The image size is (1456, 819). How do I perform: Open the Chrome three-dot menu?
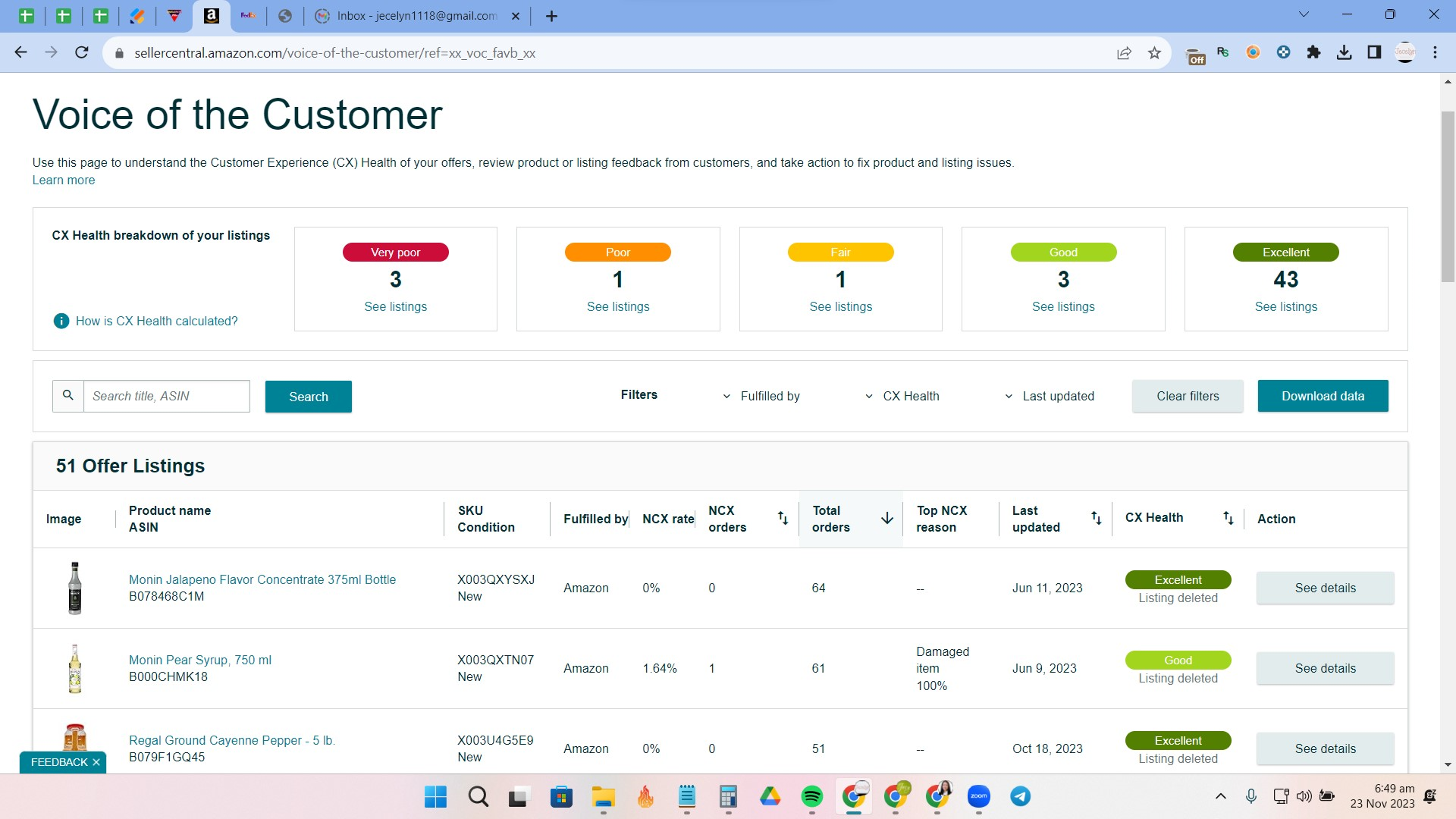point(1435,52)
